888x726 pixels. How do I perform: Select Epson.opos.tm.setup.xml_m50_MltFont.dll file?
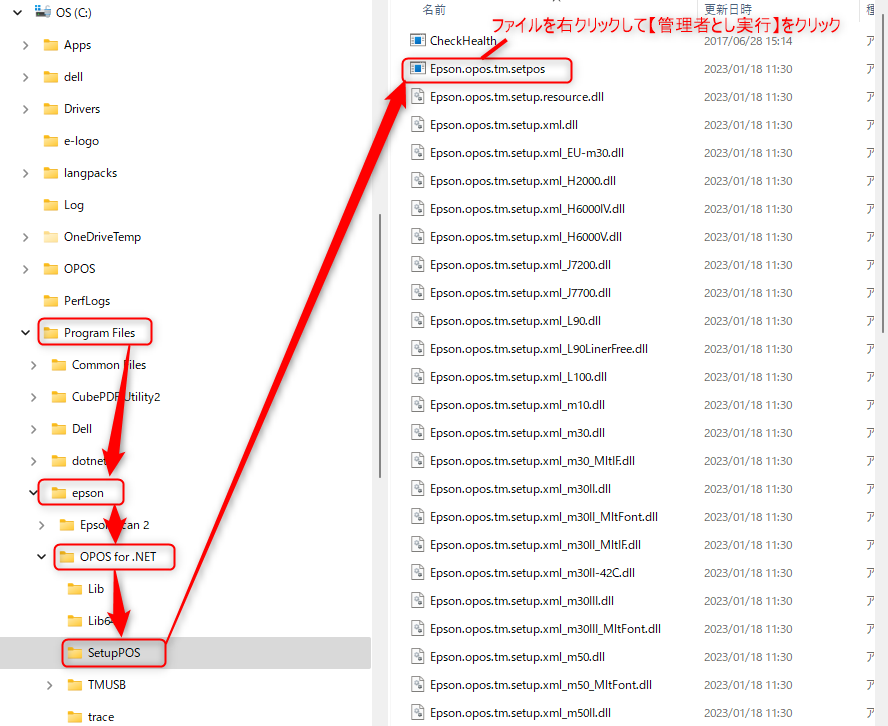click(x=540, y=685)
